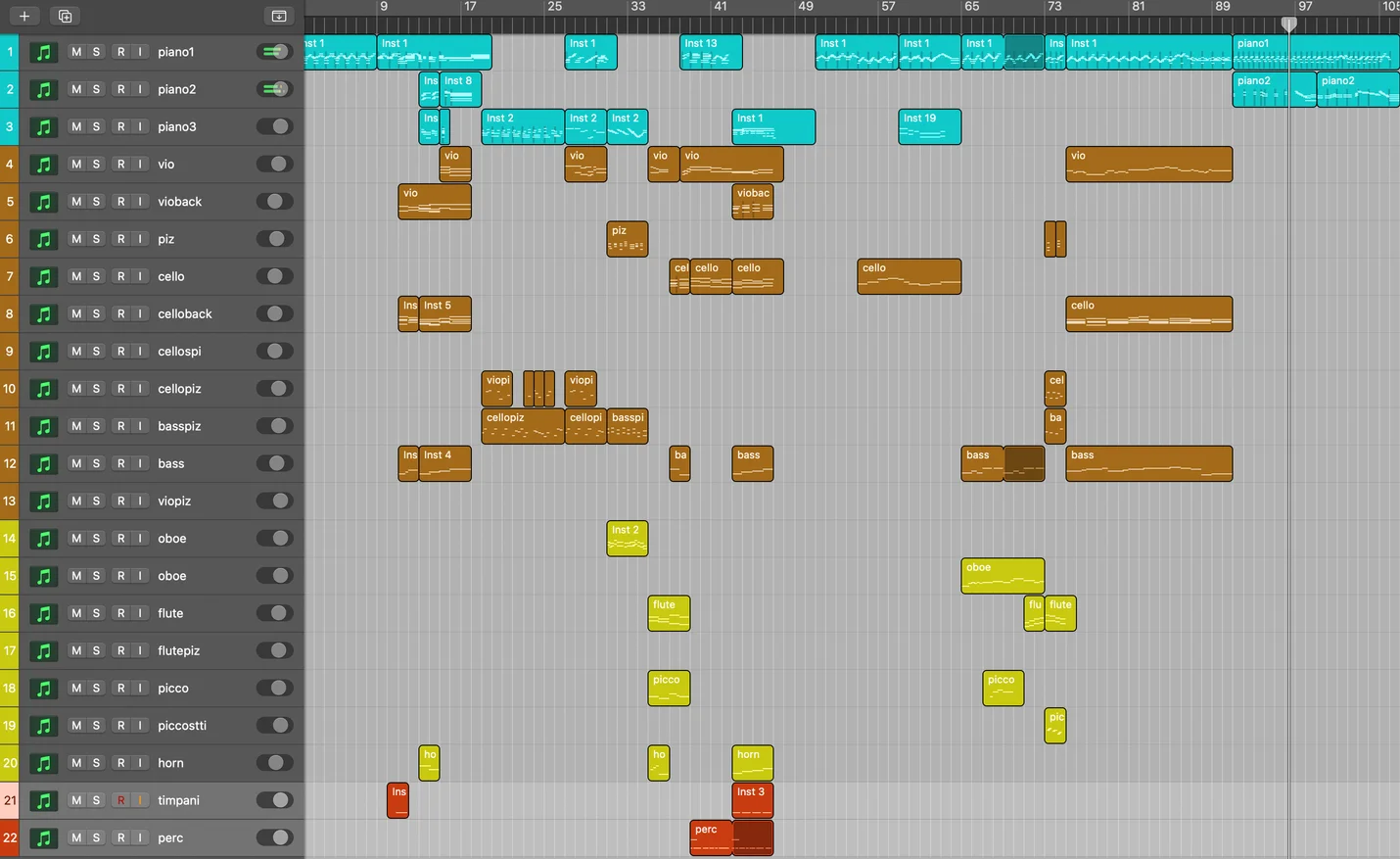Select the oboe region on track 15
The width and height of the screenshot is (1400, 859).
[x=1003, y=576]
